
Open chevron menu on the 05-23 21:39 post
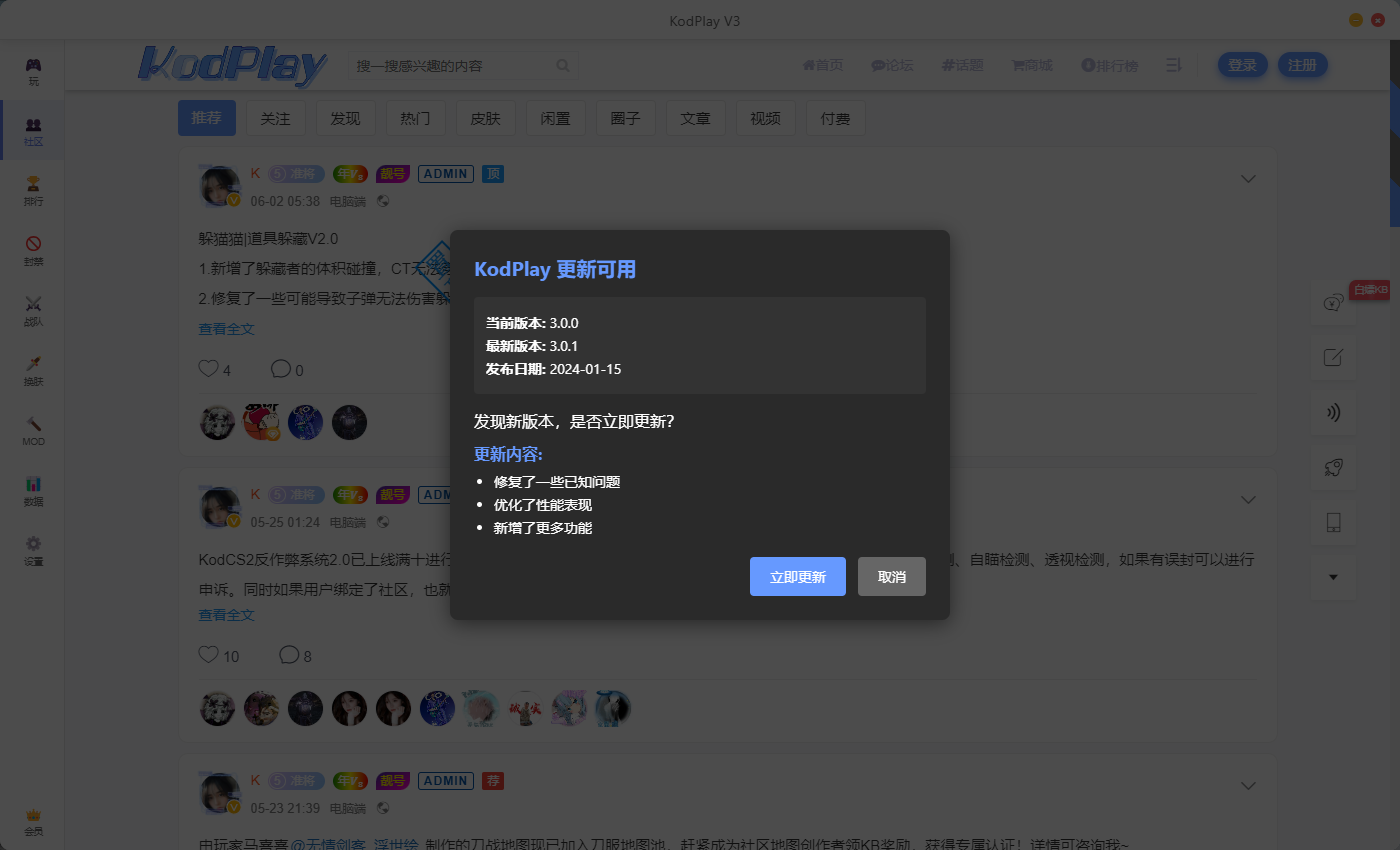[1248, 786]
